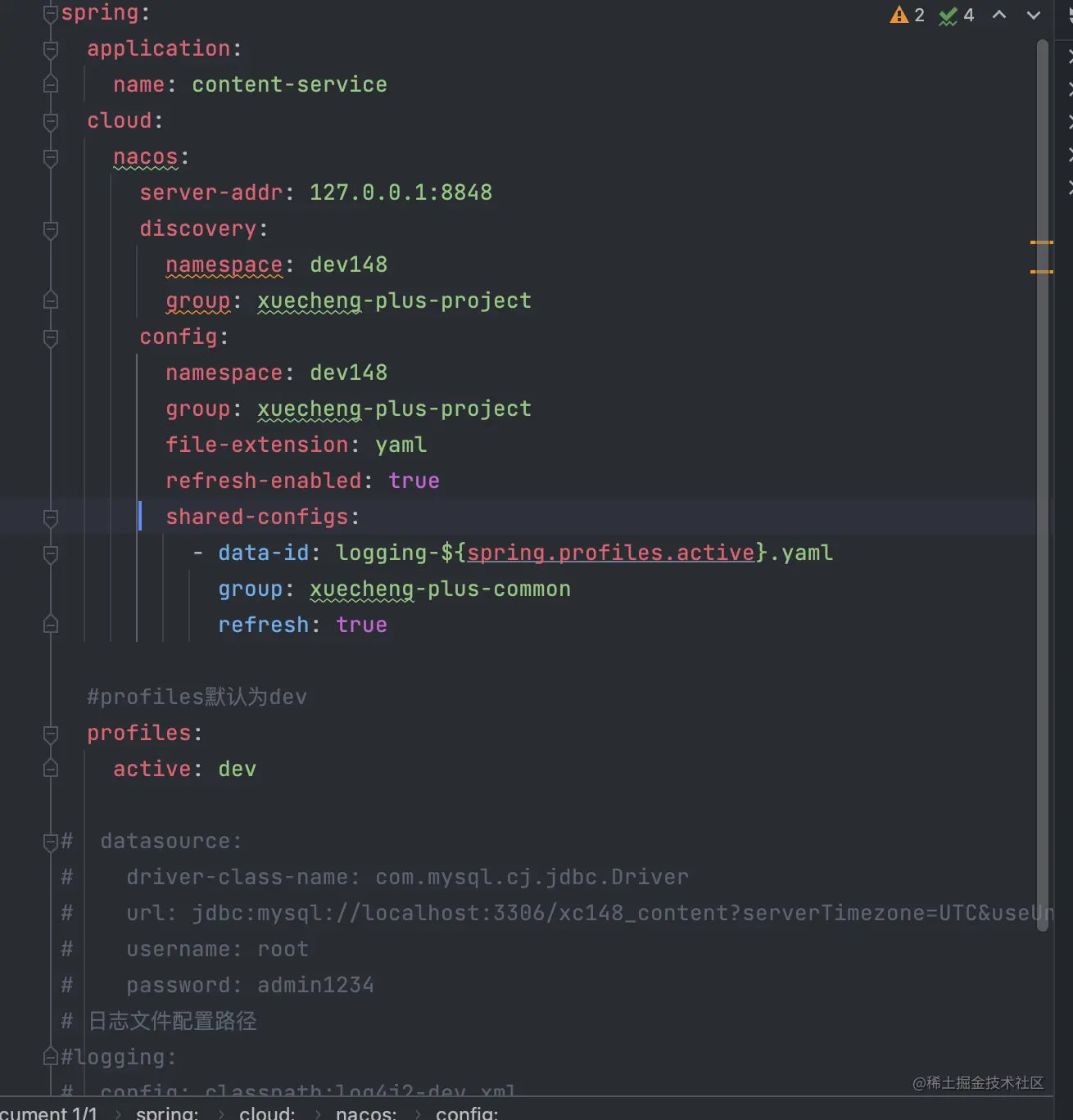Collapse the spring block fold marker
This screenshot has height=1120, width=1073.
pyautogui.click(x=51, y=13)
